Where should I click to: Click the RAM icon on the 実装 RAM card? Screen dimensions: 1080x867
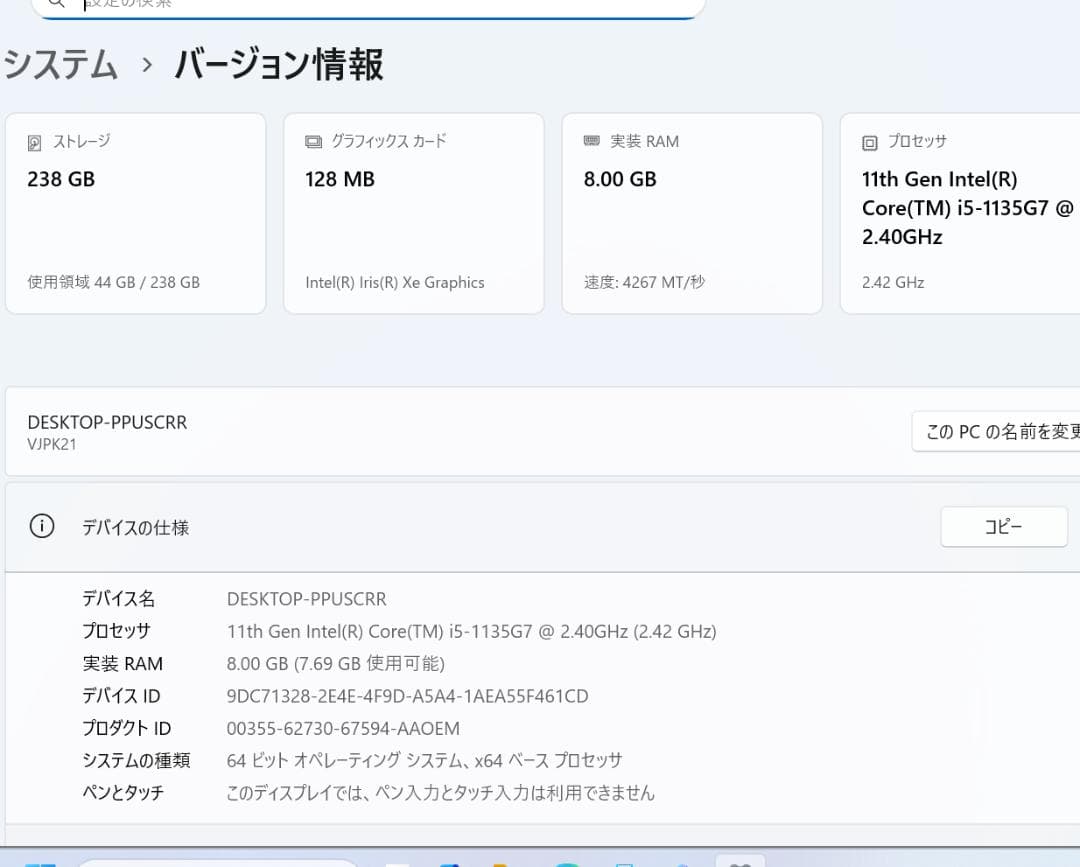pos(592,141)
